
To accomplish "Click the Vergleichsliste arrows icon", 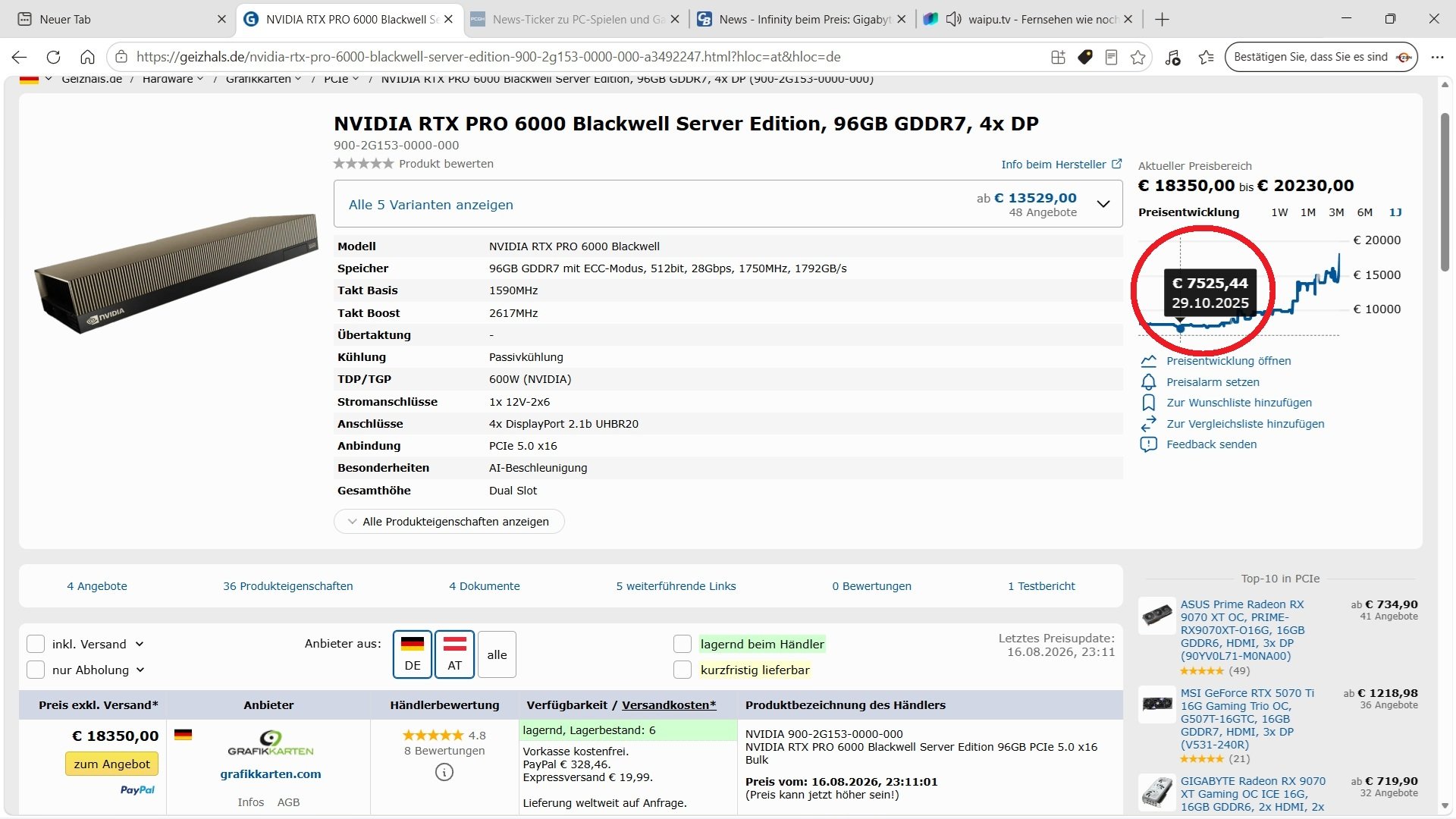I will point(1149,424).
